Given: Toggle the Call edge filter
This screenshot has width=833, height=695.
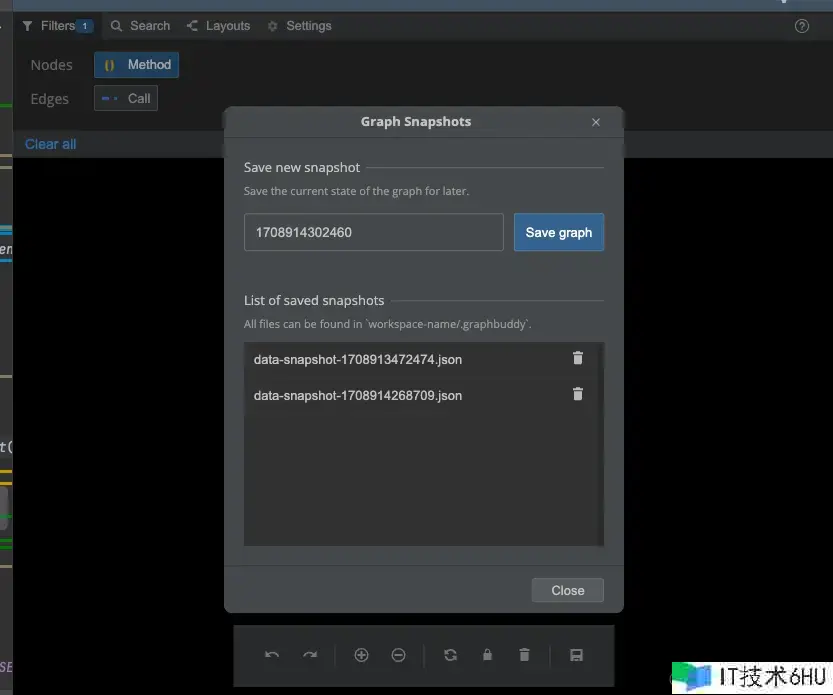Looking at the screenshot, I should click(x=126, y=98).
